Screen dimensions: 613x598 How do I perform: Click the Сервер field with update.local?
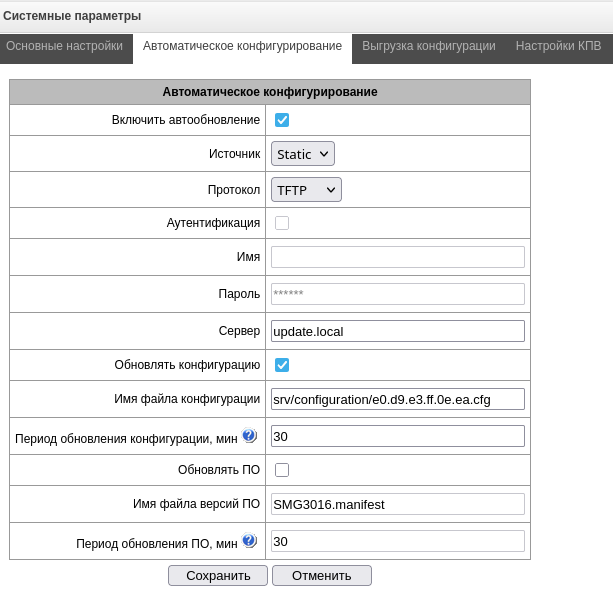397,331
